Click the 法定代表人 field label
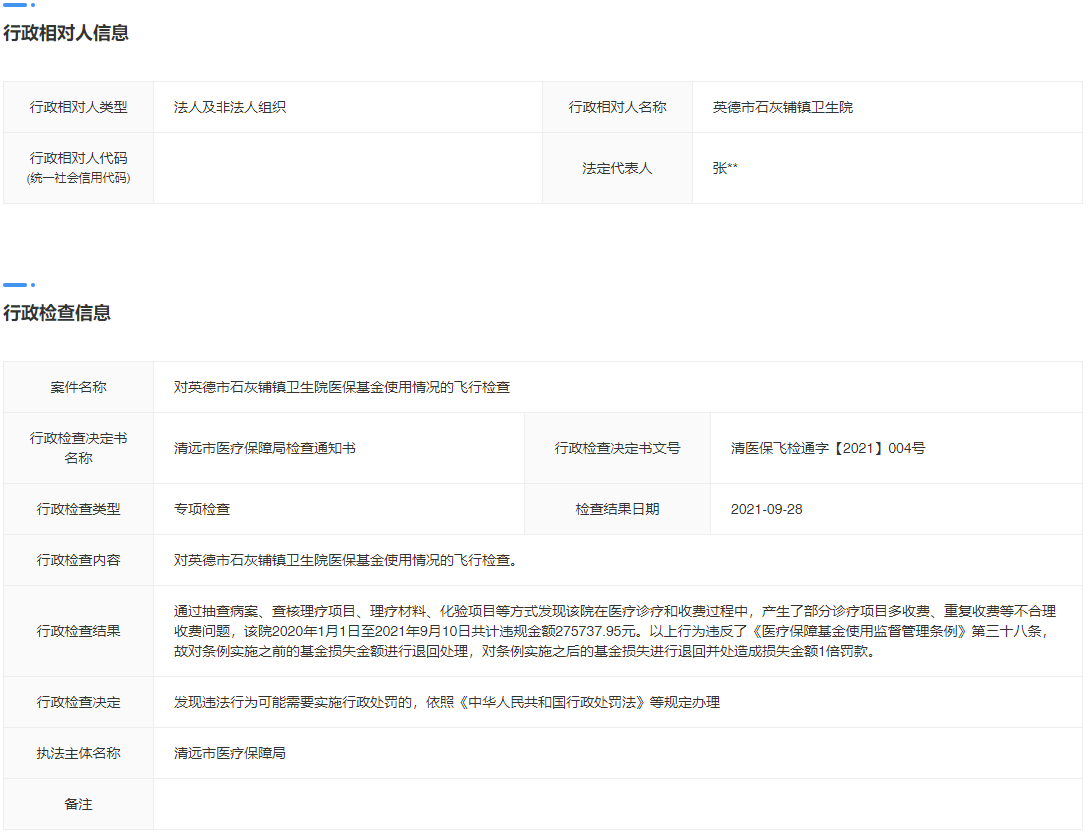Image resolution: width=1088 pixels, height=838 pixels. [617, 168]
